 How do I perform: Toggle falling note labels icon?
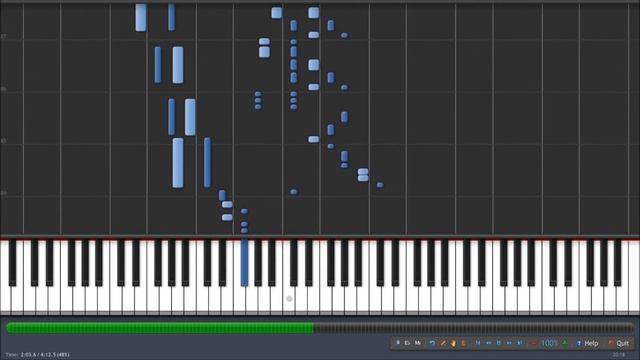click(x=398, y=343)
